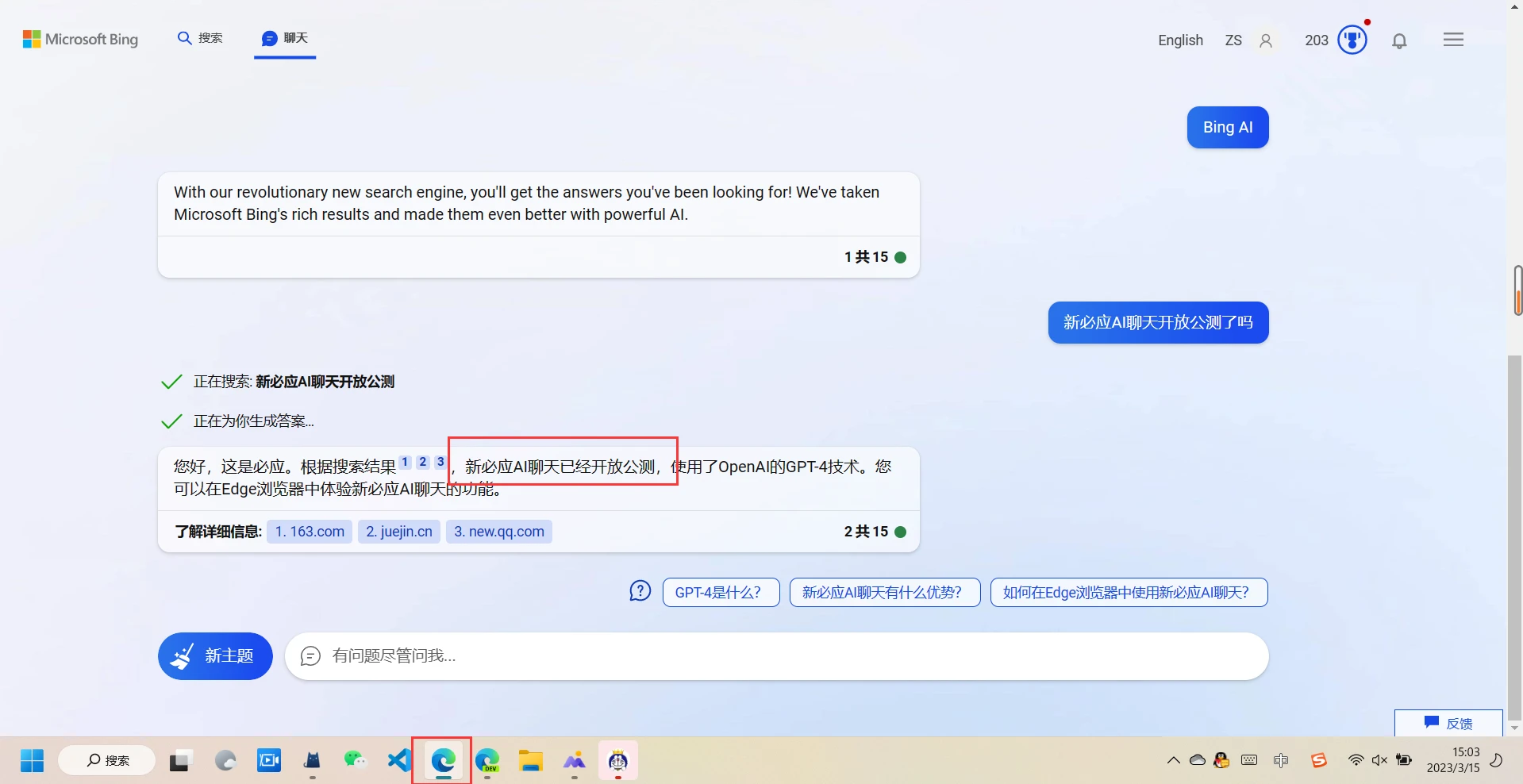The height and width of the screenshot is (784, 1523).
Task: Open Sogou input tray icon
Action: click(x=1318, y=760)
